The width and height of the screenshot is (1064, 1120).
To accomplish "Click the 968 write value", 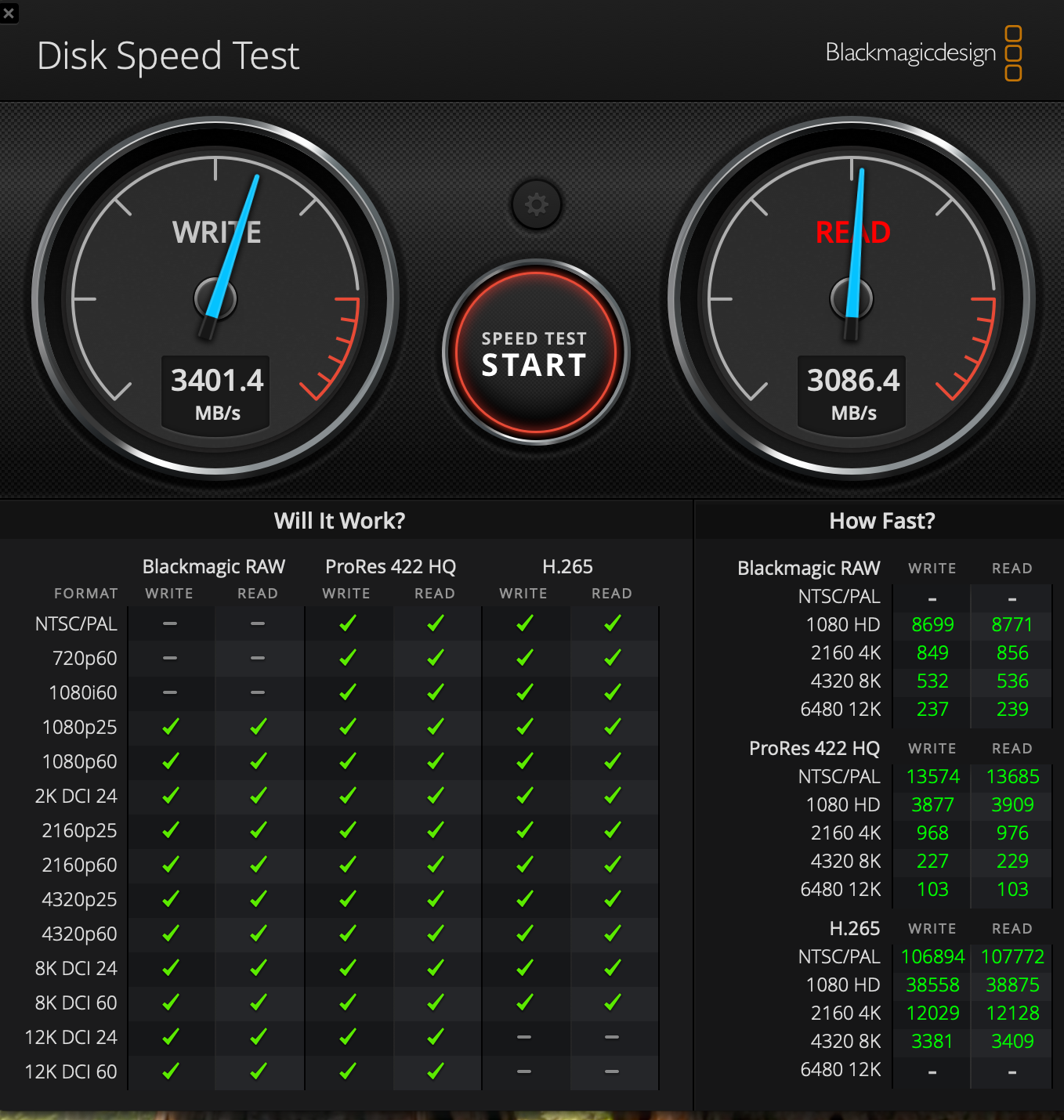I will (x=932, y=833).
